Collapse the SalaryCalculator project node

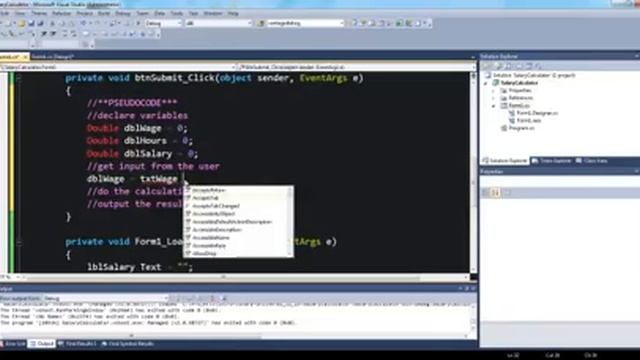(x=486, y=83)
